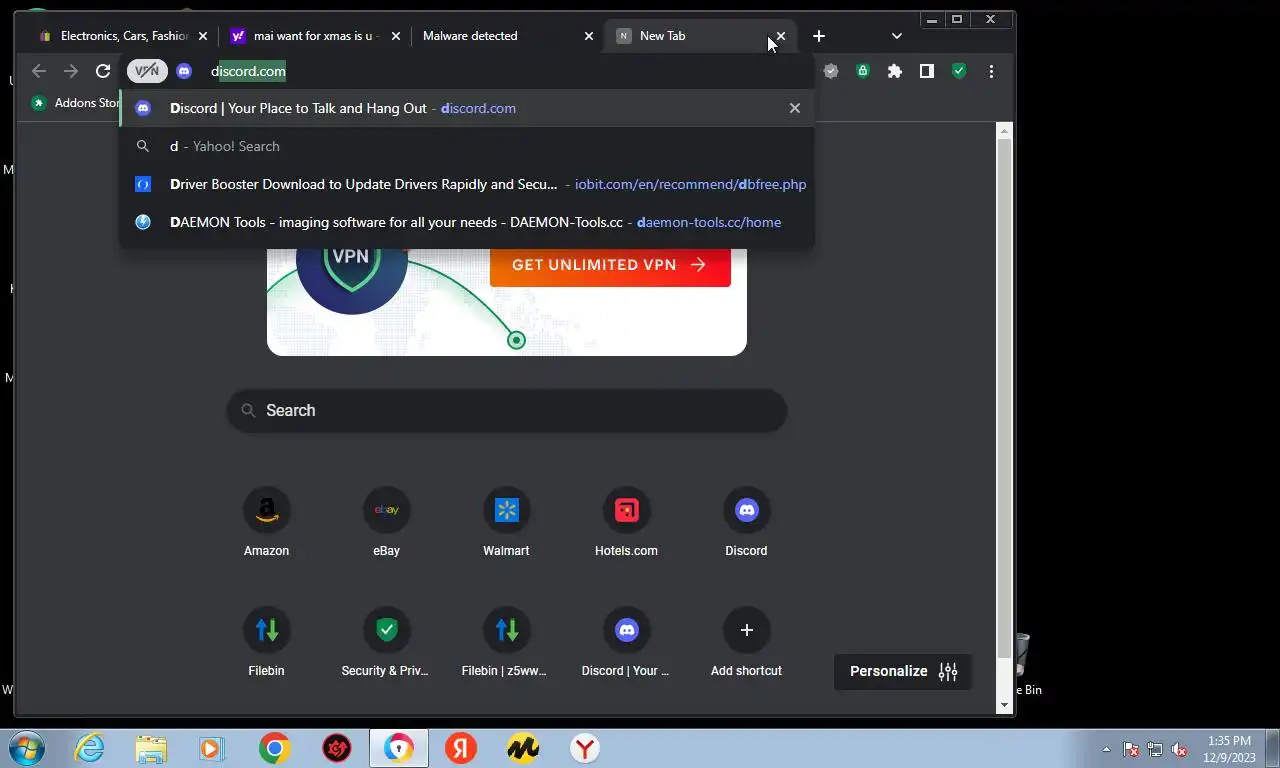This screenshot has height=768, width=1280.
Task: Open the clock showing 1:35 PM
Action: click(x=1230, y=749)
